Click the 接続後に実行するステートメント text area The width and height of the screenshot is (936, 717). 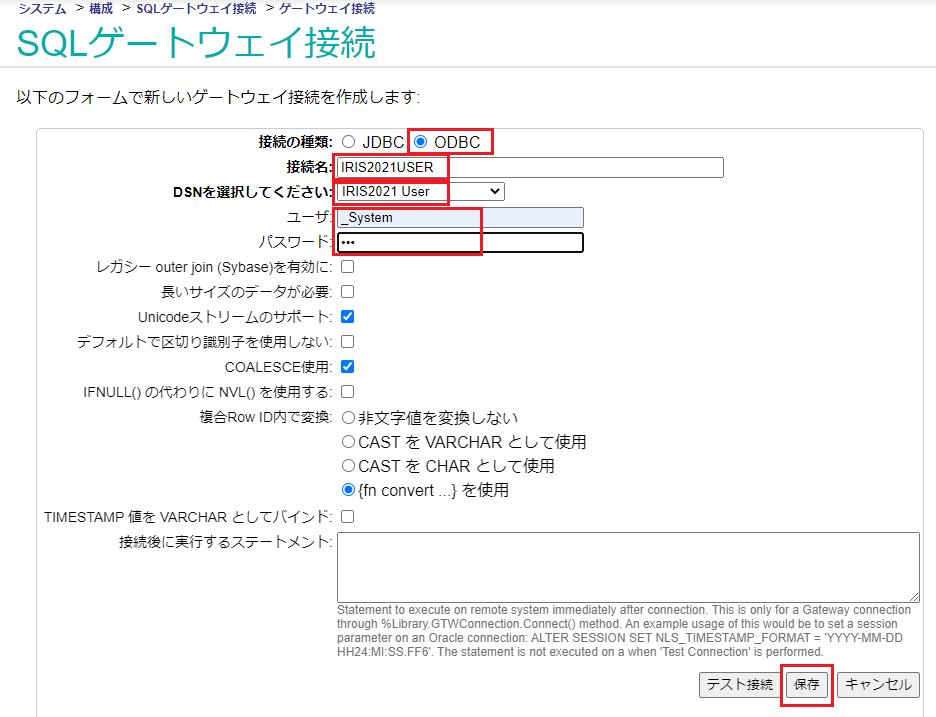coord(628,566)
